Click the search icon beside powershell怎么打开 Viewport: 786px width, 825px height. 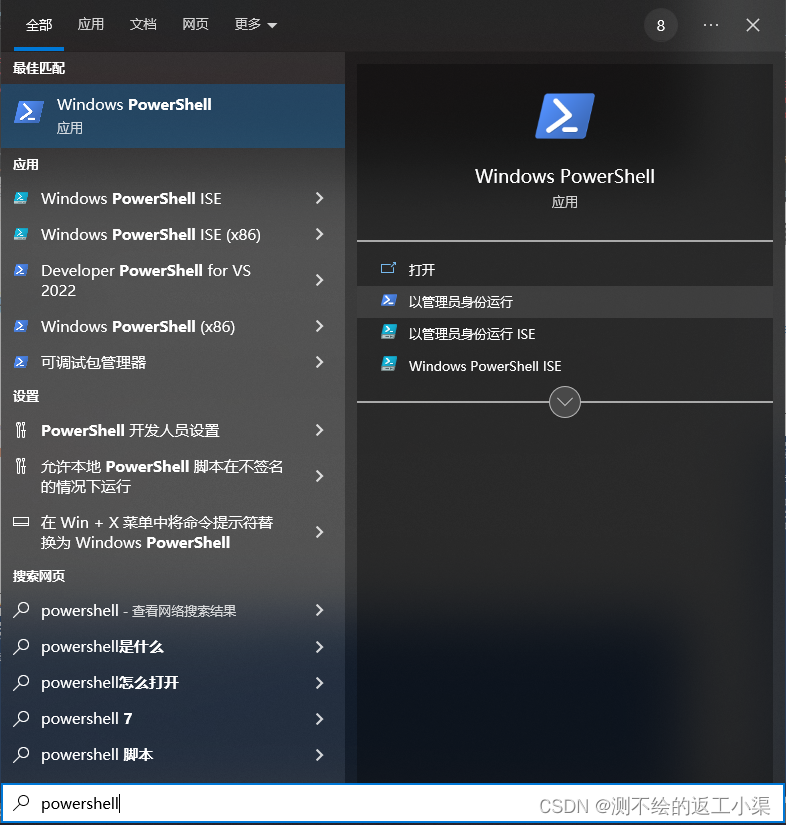pyautogui.click(x=21, y=682)
